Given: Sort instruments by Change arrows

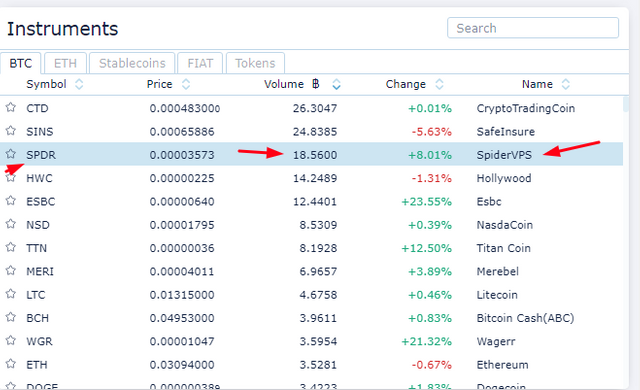Looking at the screenshot, I should (x=439, y=84).
